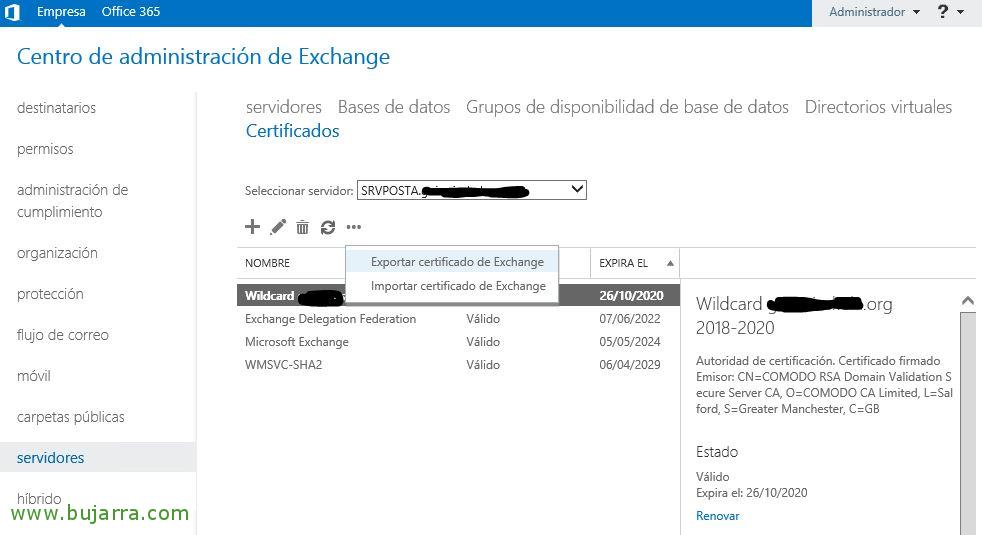Click the plus icon to add certificate
The image size is (982, 535).
252,227
